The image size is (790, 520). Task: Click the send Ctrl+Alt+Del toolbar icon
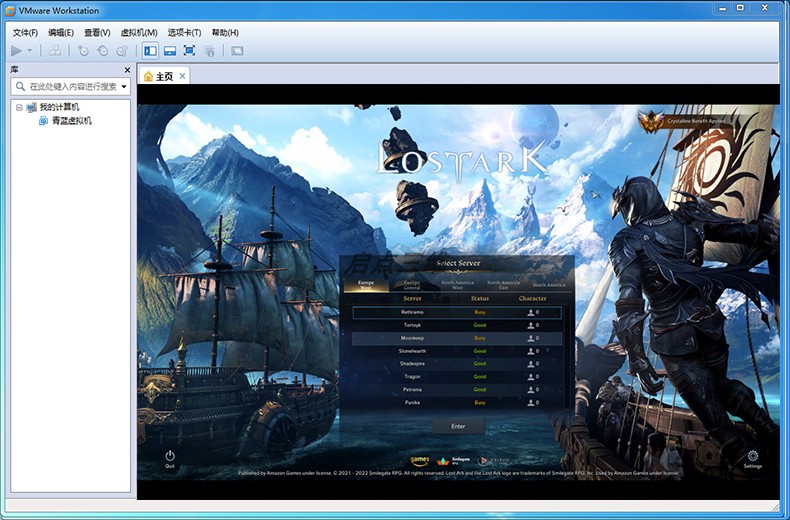tap(55, 50)
